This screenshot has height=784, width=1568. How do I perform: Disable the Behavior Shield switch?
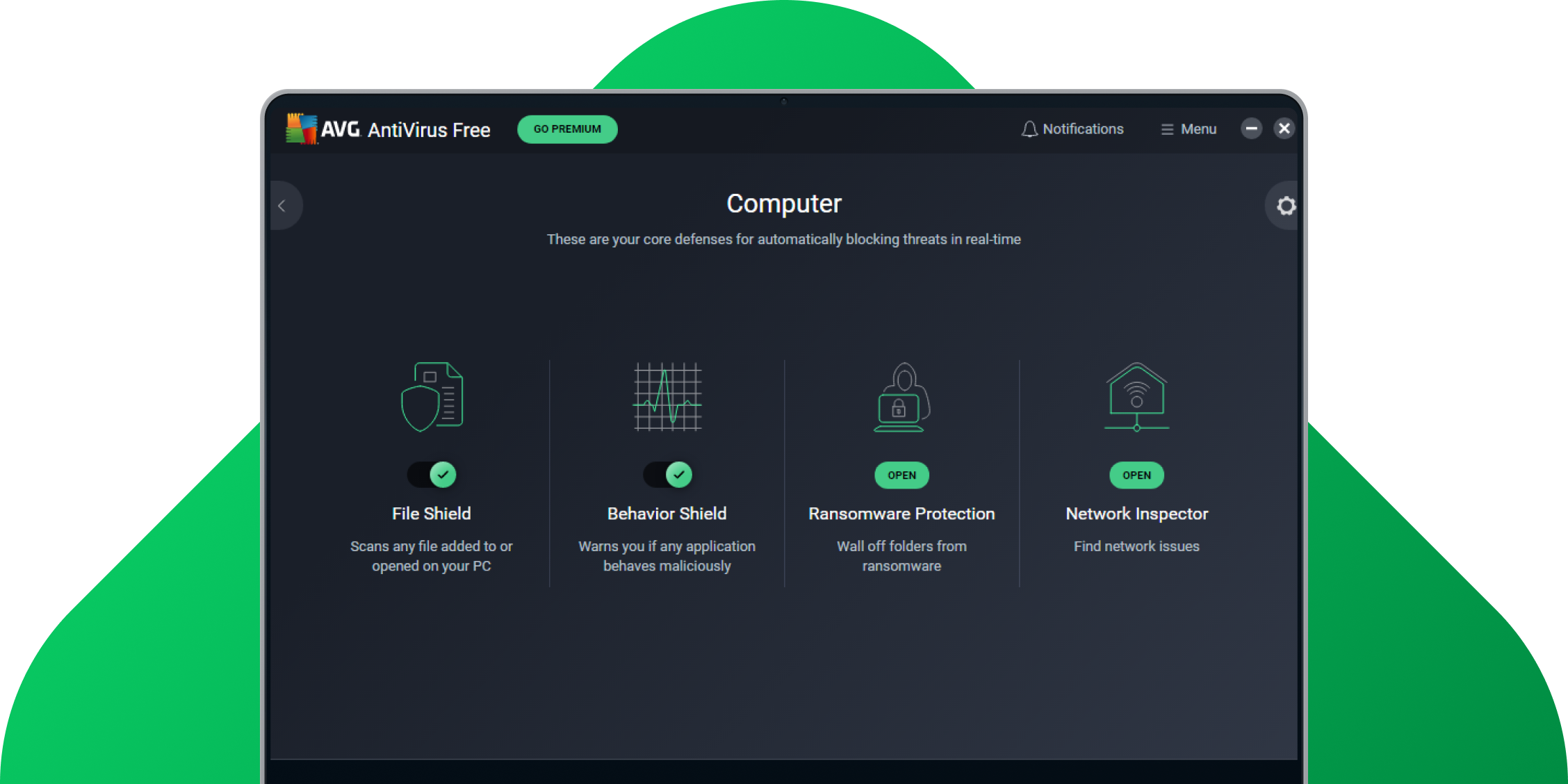[x=666, y=475]
